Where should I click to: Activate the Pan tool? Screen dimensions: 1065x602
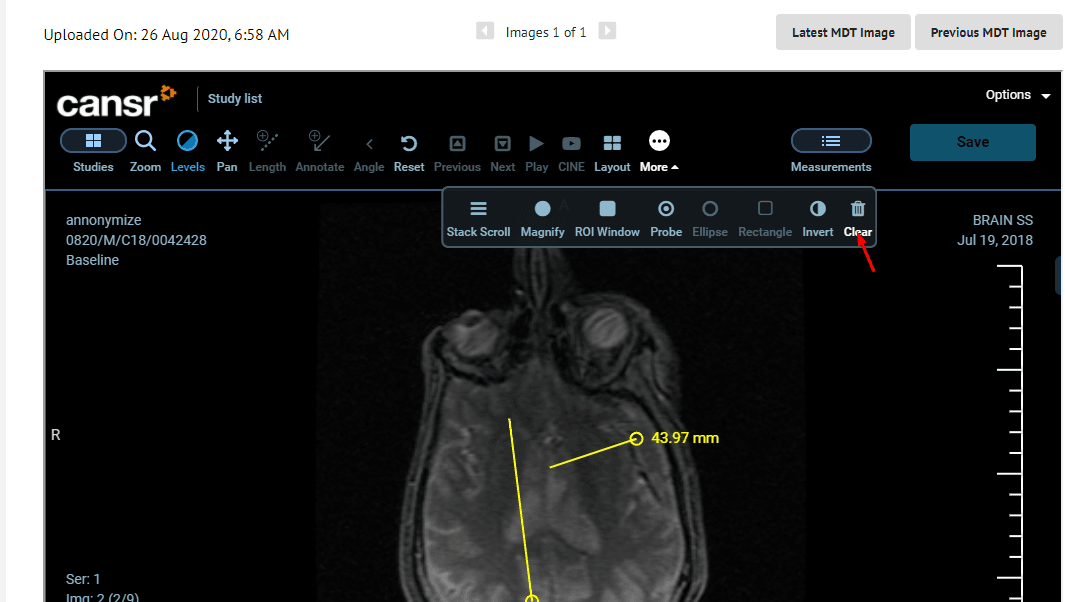pos(227,150)
